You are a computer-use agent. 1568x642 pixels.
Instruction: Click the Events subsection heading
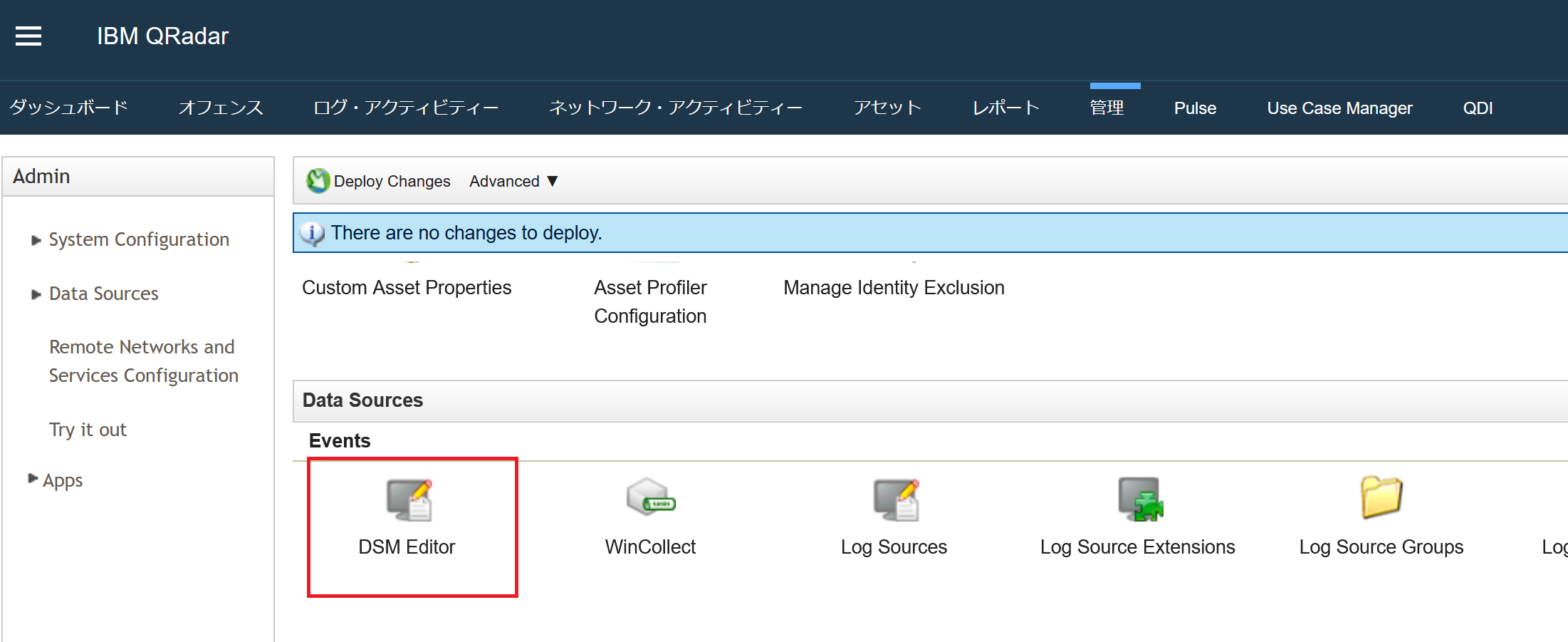[x=340, y=441]
